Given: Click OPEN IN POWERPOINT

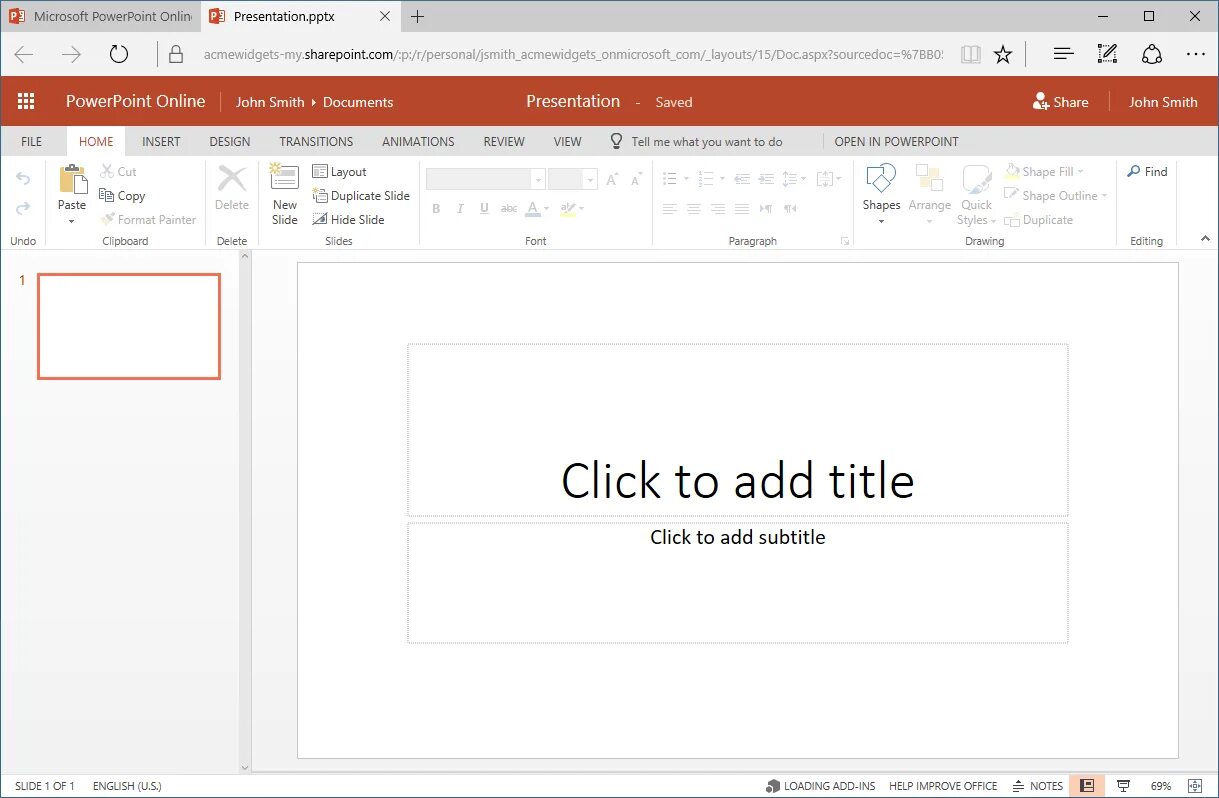Looking at the screenshot, I should (x=896, y=141).
